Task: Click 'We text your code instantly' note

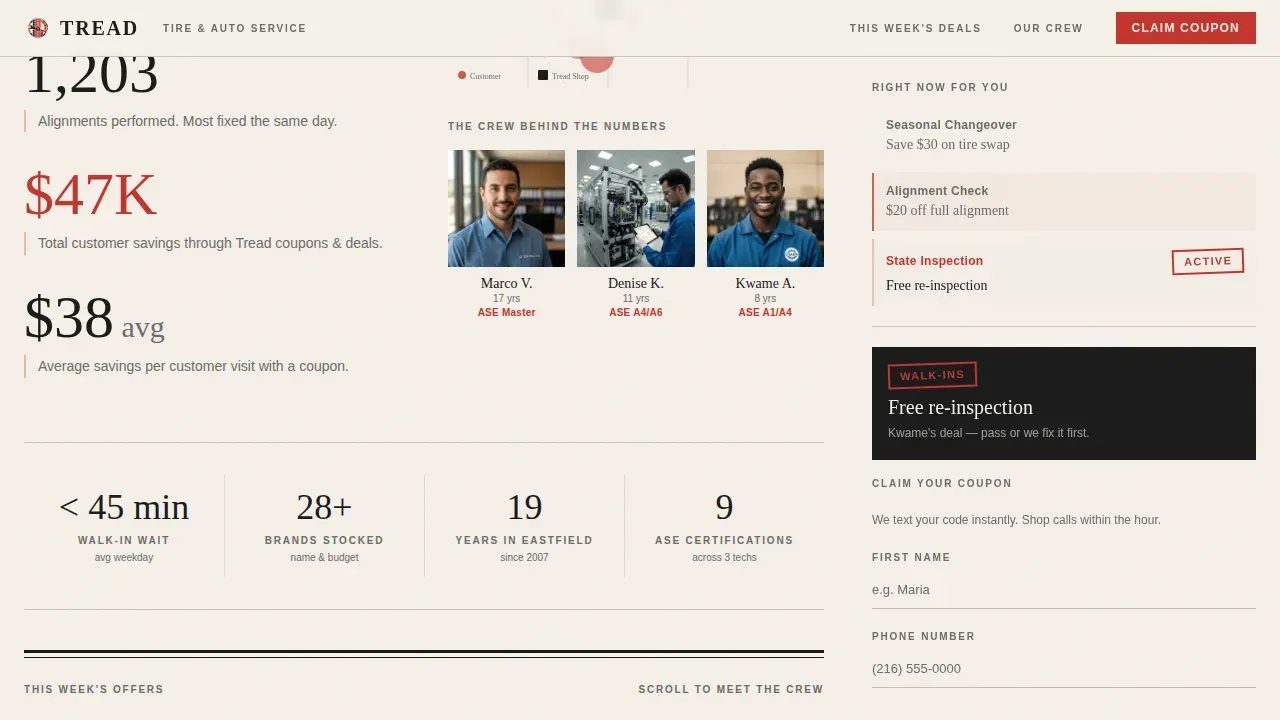Action: tap(1016, 520)
